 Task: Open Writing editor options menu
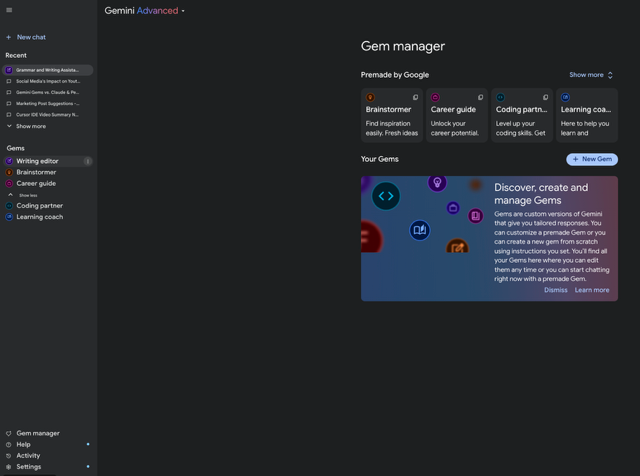click(87, 161)
